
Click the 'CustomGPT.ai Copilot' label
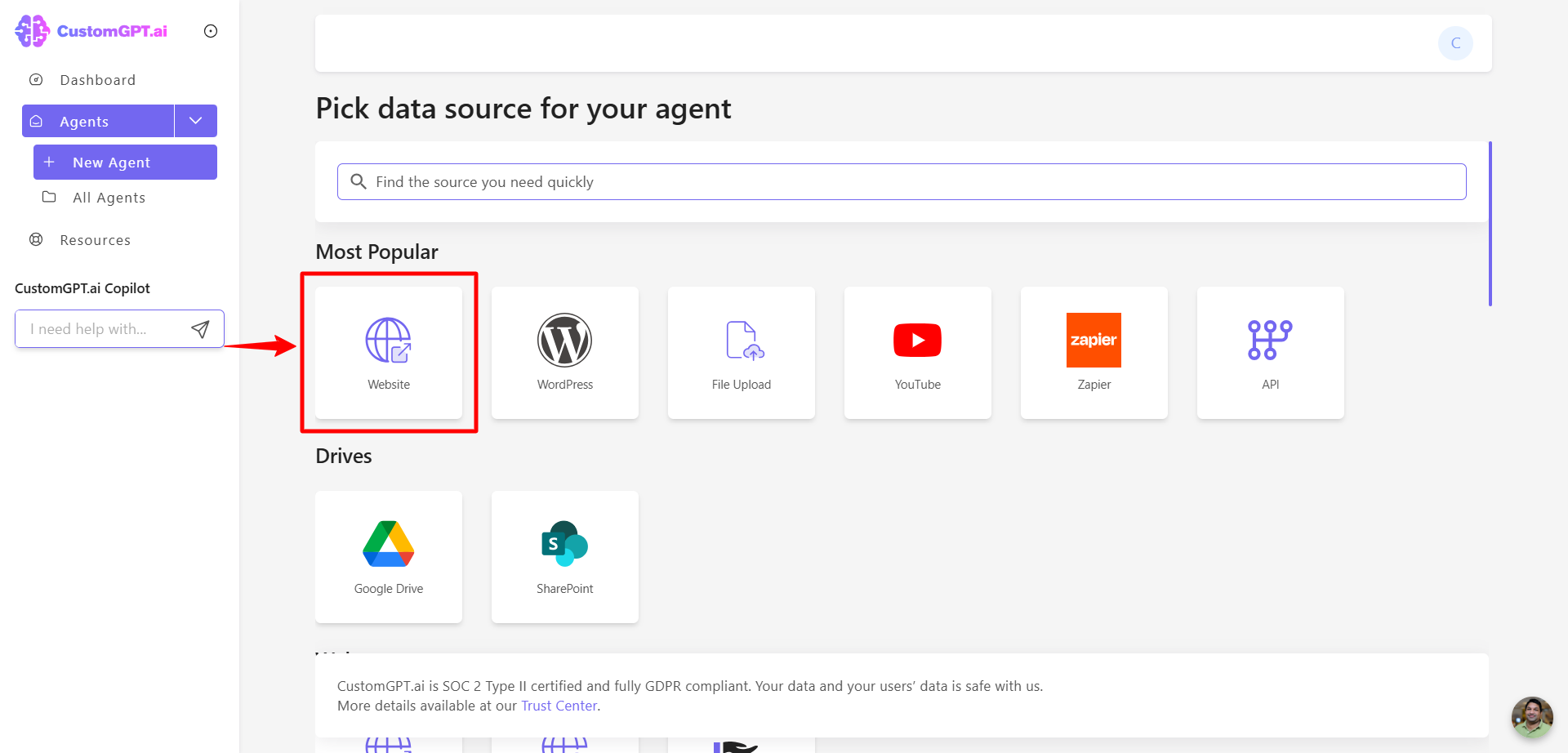coord(82,288)
